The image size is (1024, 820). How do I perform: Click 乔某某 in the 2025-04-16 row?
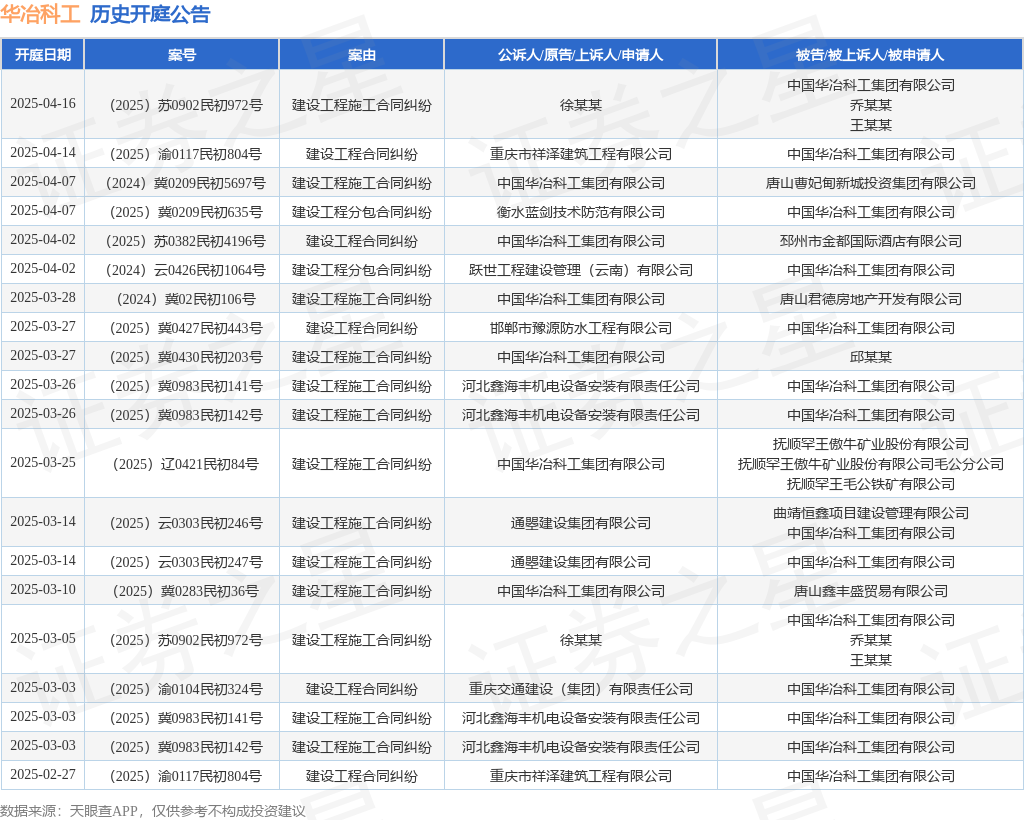(x=871, y=105)
